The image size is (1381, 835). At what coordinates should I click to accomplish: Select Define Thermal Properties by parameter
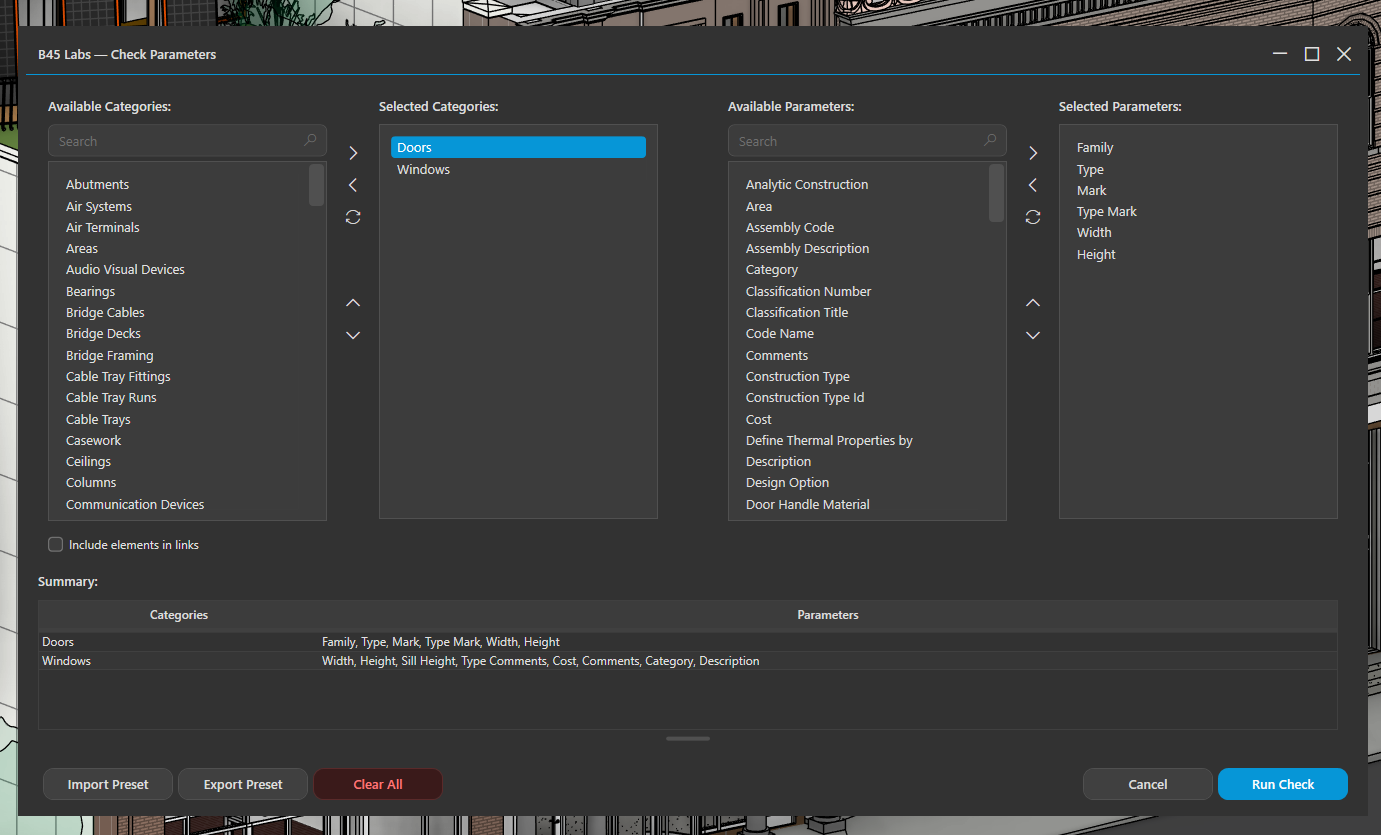coord(829,440)
